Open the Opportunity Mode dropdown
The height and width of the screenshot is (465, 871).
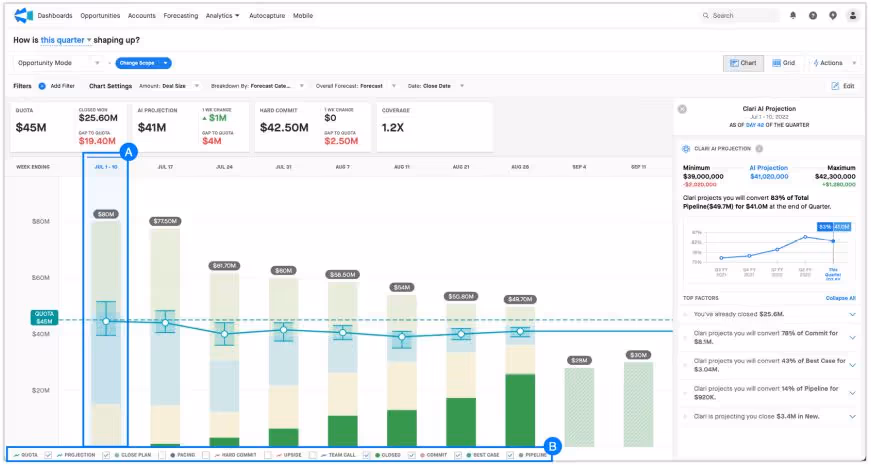coord(57,63)
